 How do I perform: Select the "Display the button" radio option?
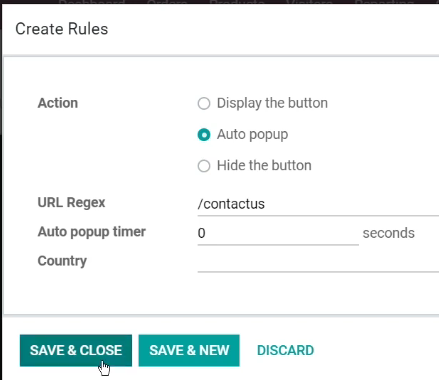coord(204,103)
